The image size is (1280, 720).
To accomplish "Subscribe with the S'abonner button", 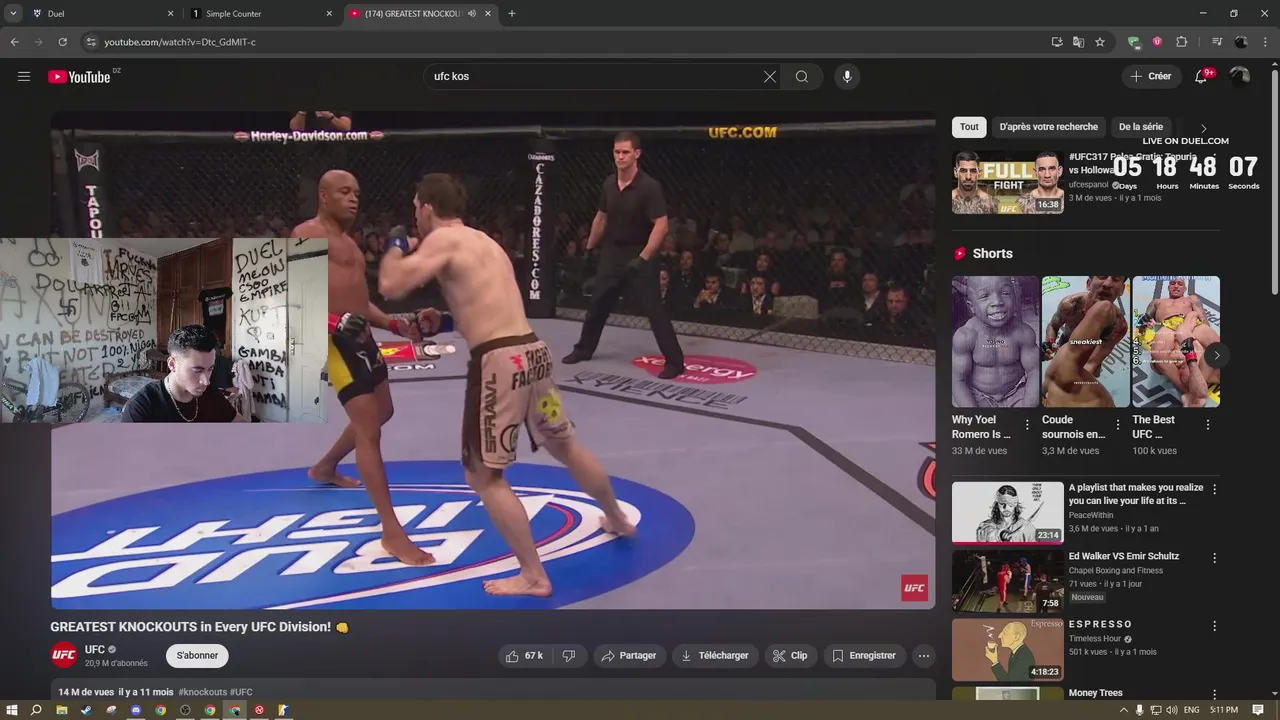I will tap(197, 656).
